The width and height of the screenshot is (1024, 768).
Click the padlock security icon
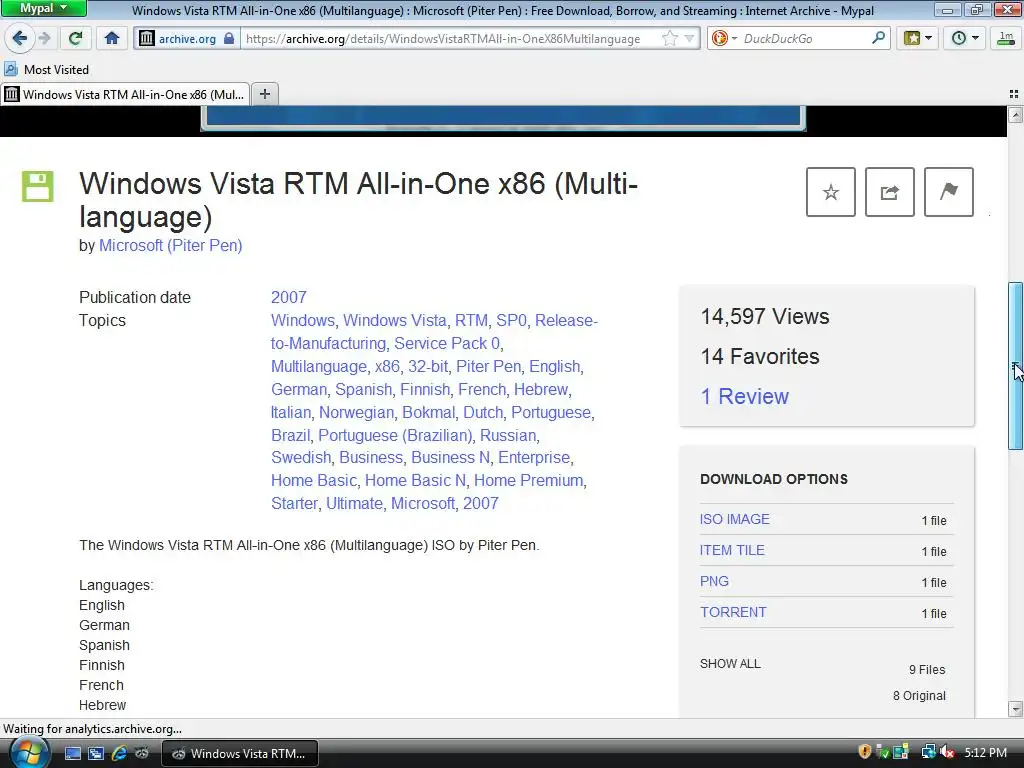[x=229, y=39]
